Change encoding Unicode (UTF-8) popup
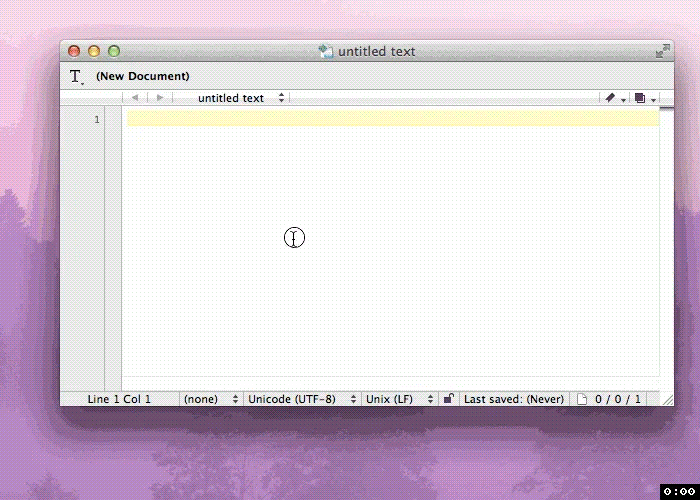Viewport: 700px width, 500px height. click(x=302, y=399)
